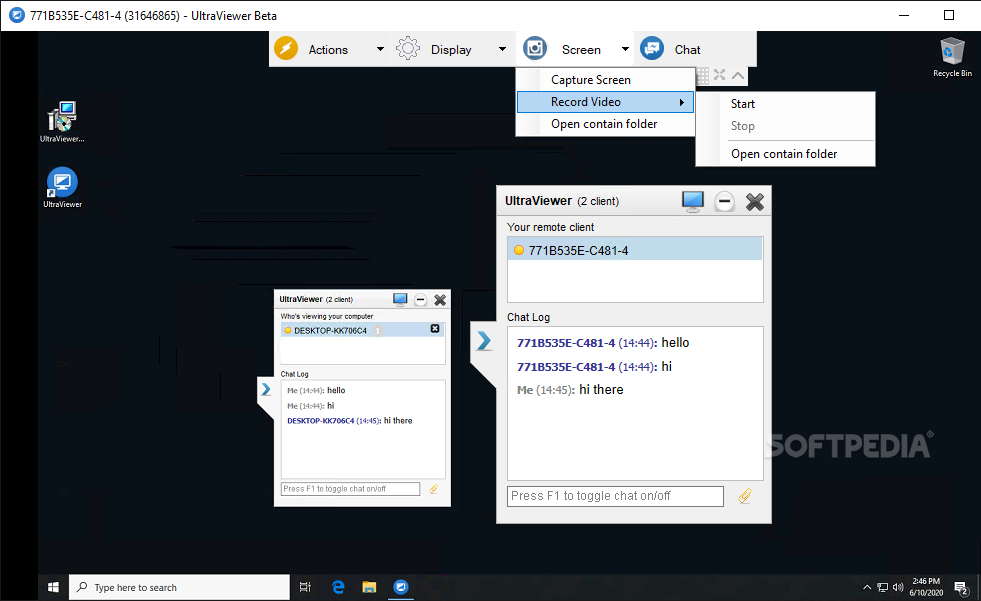Open the Windows Start menu

[53, 587]
